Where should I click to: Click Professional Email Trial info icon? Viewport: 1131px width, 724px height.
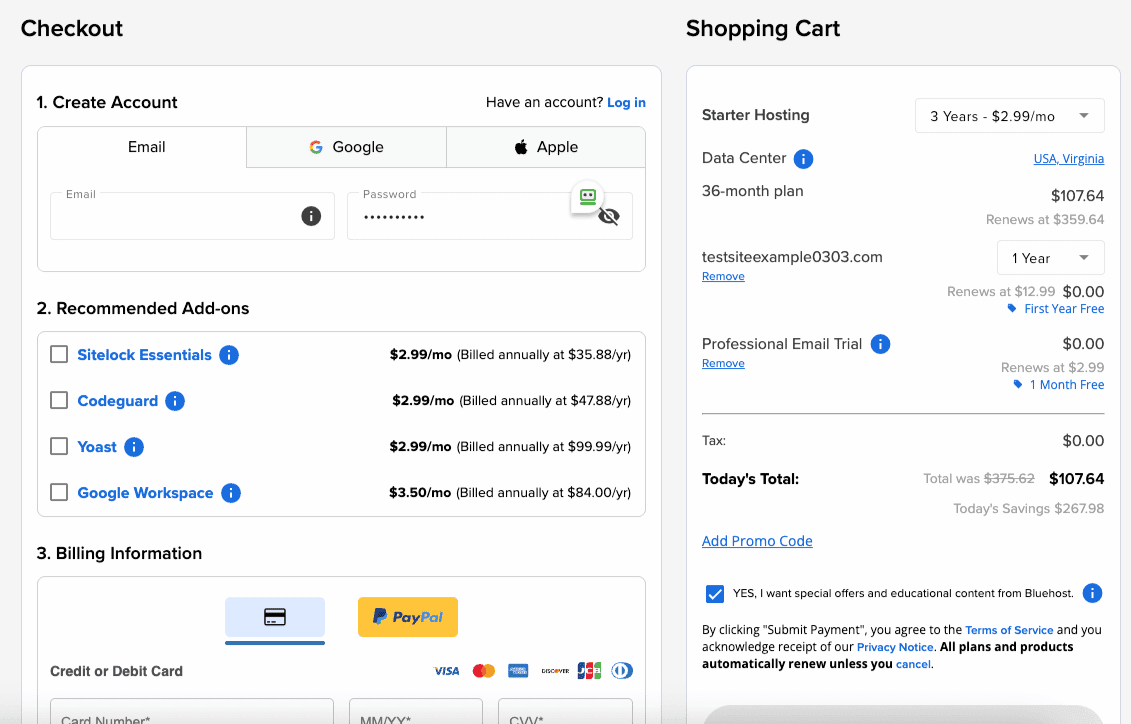coord(880,344)
